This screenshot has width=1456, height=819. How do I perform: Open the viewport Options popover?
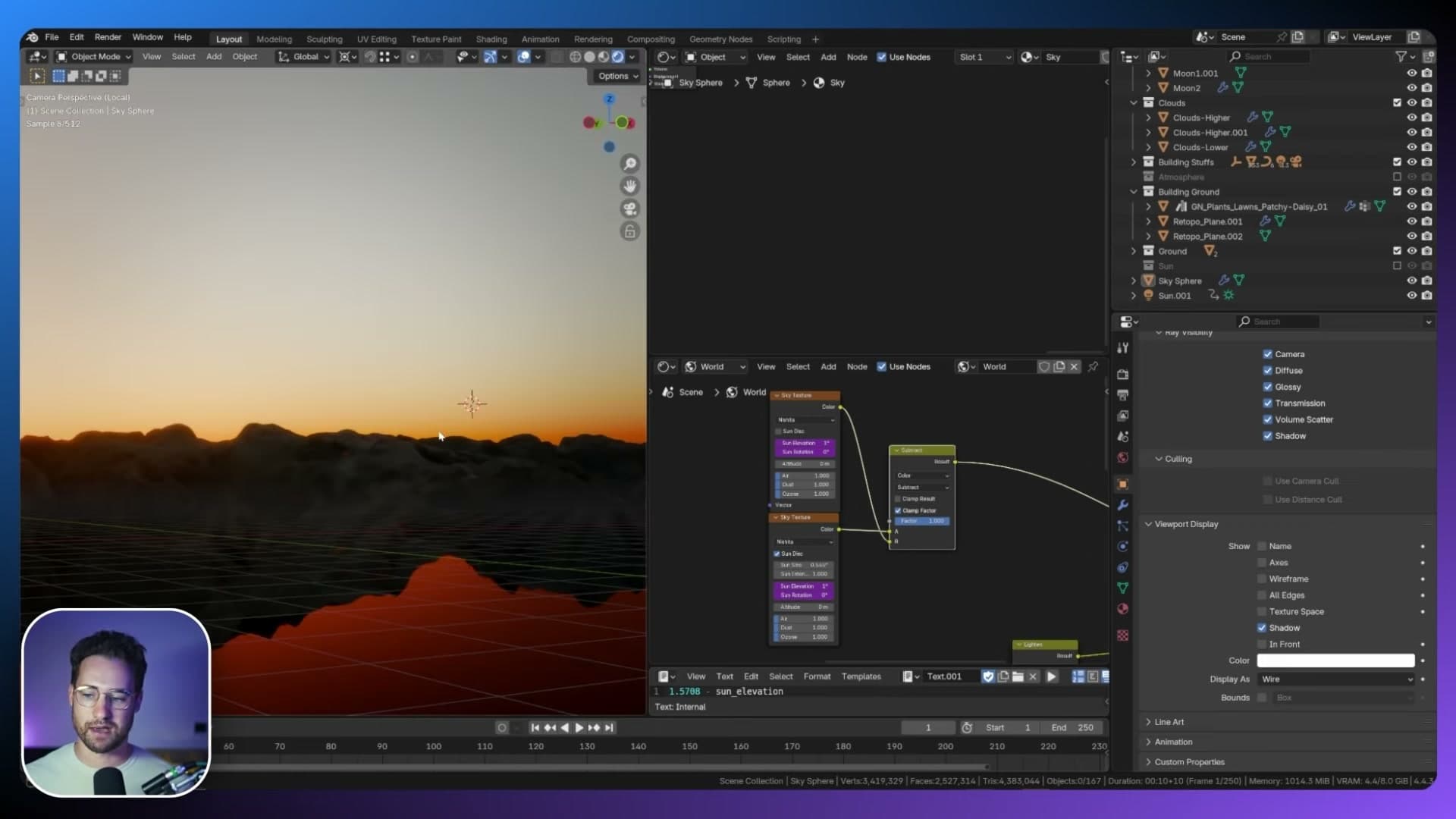[617, 76]
